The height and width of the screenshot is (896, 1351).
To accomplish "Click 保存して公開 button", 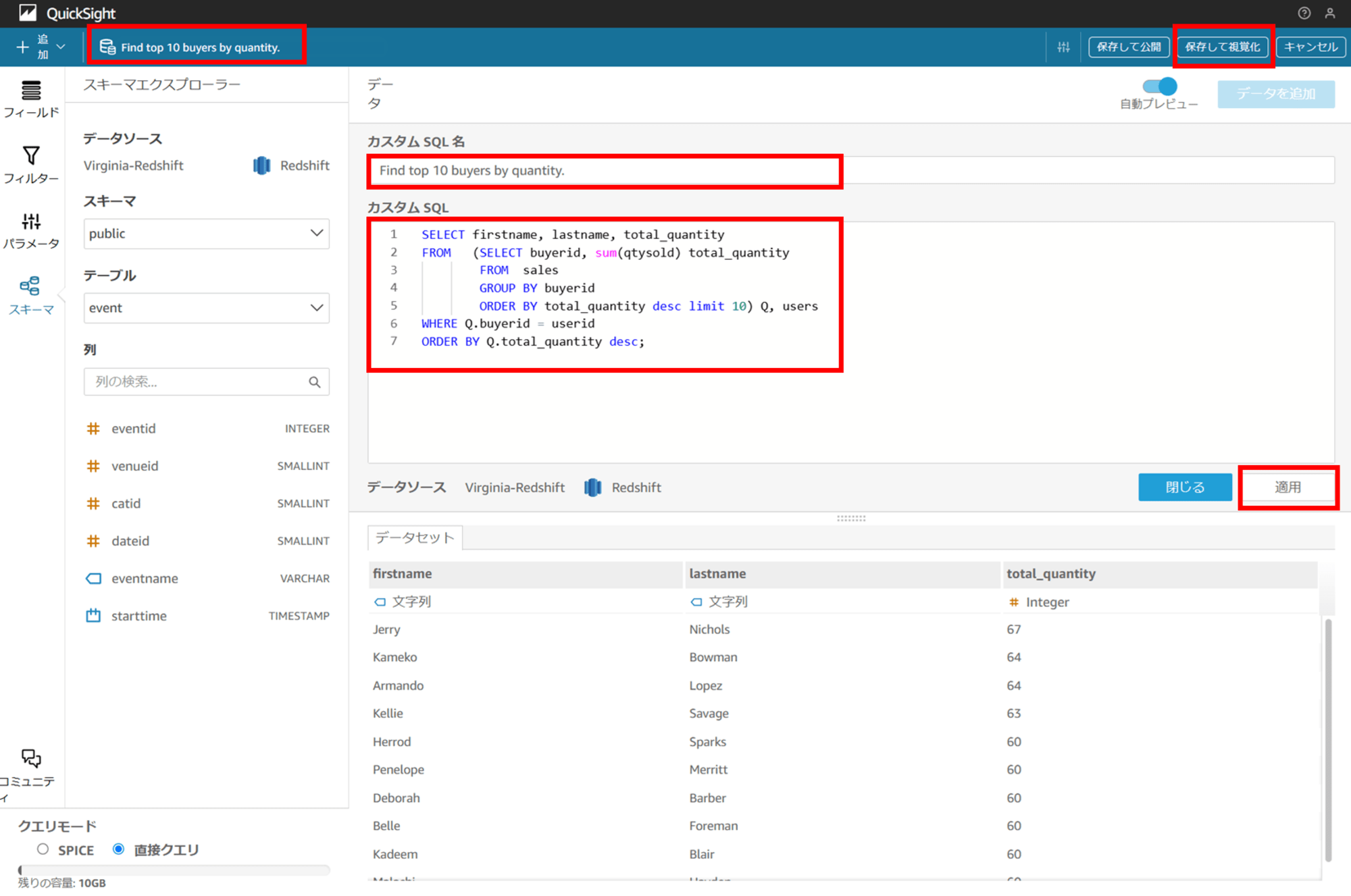I will pyautogui.click(x=1129, y=47).
